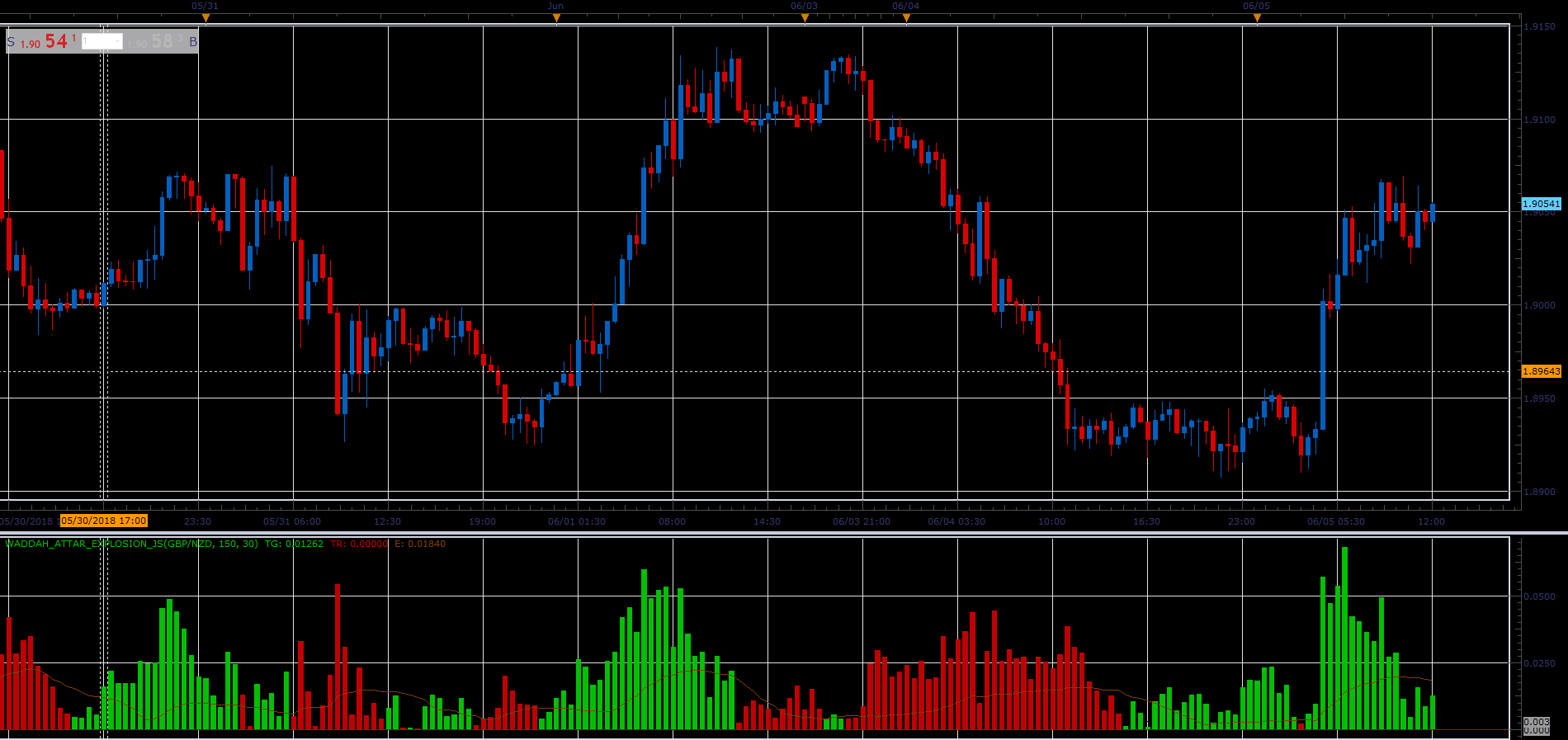The height and width of the screenshot is (740, 1568).
Task: Click the 1.9100 price axis label
Action: click(1539, 120)
